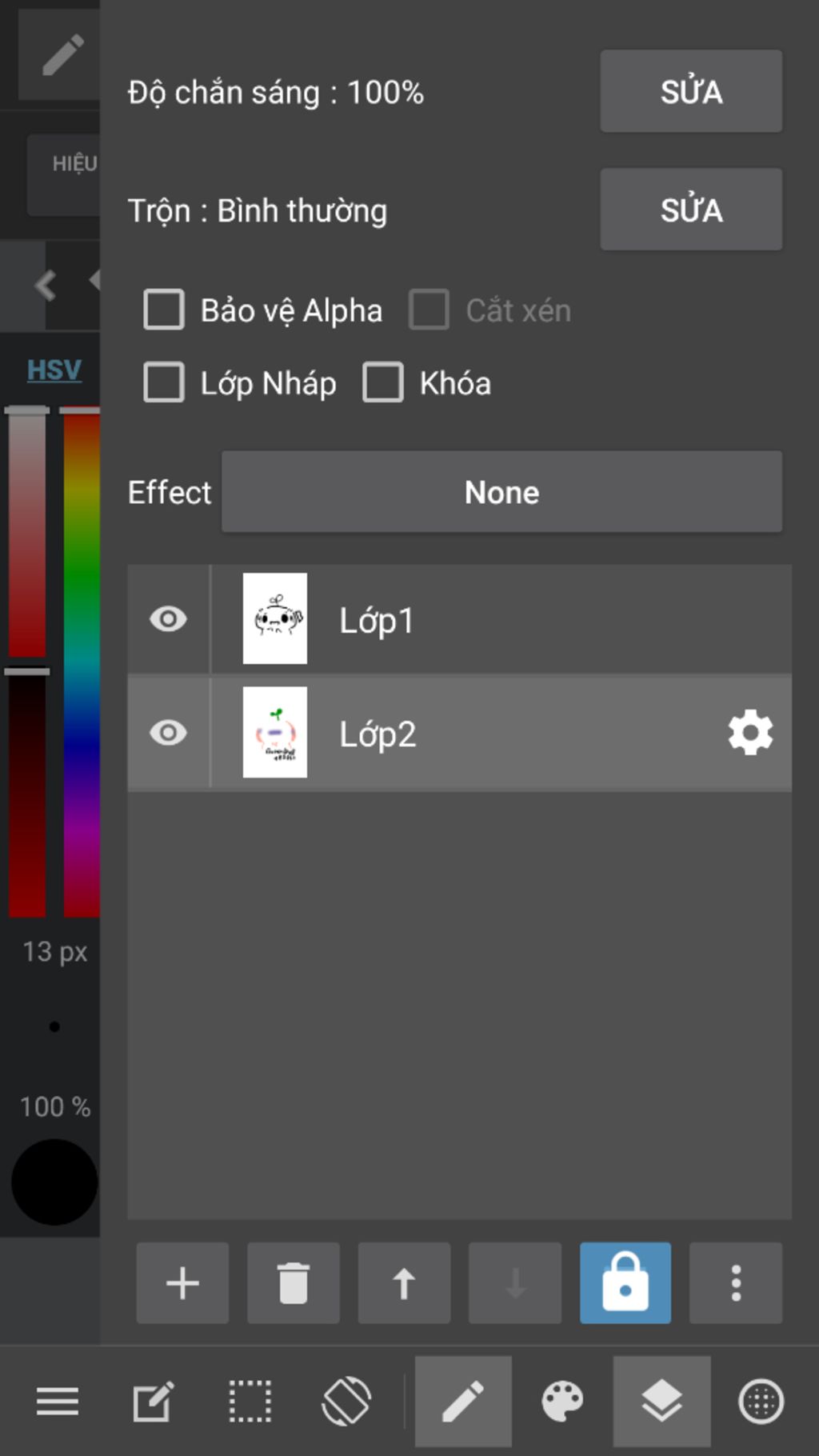This screenshot has width=819, height=1456.
Task: Open Lớp2 layer settings gear
Action: point(750,733)
